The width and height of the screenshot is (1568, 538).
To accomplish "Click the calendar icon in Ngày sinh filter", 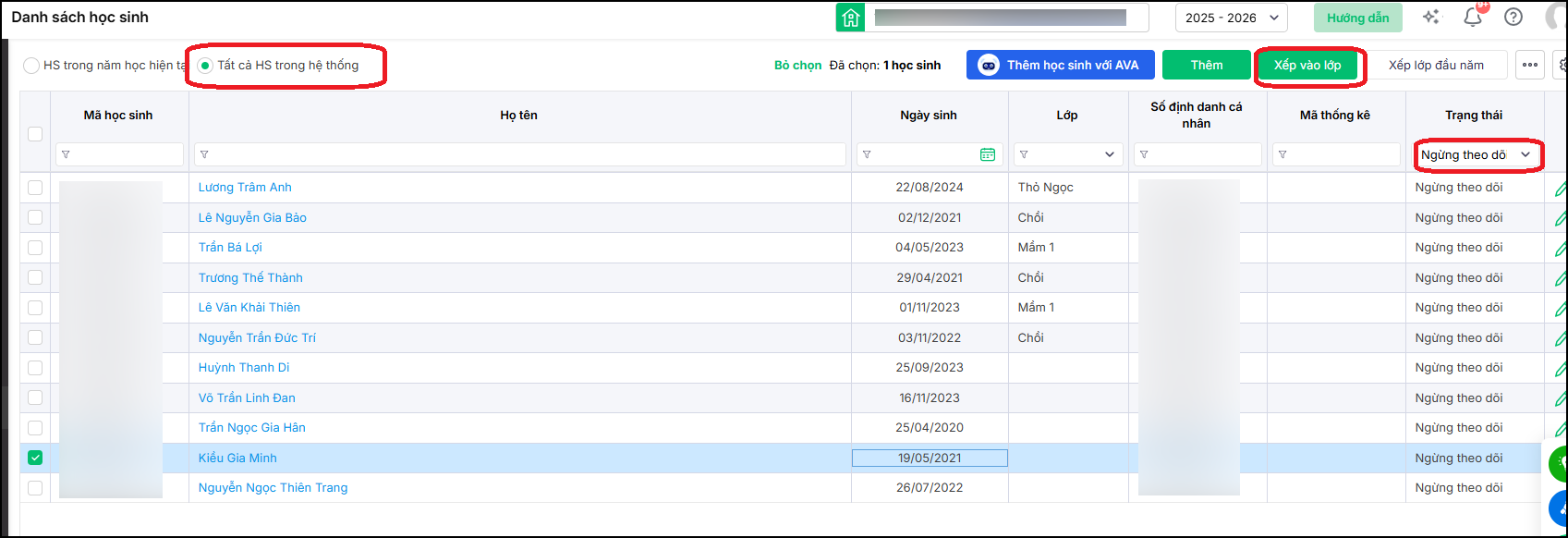I will (988, 154).
